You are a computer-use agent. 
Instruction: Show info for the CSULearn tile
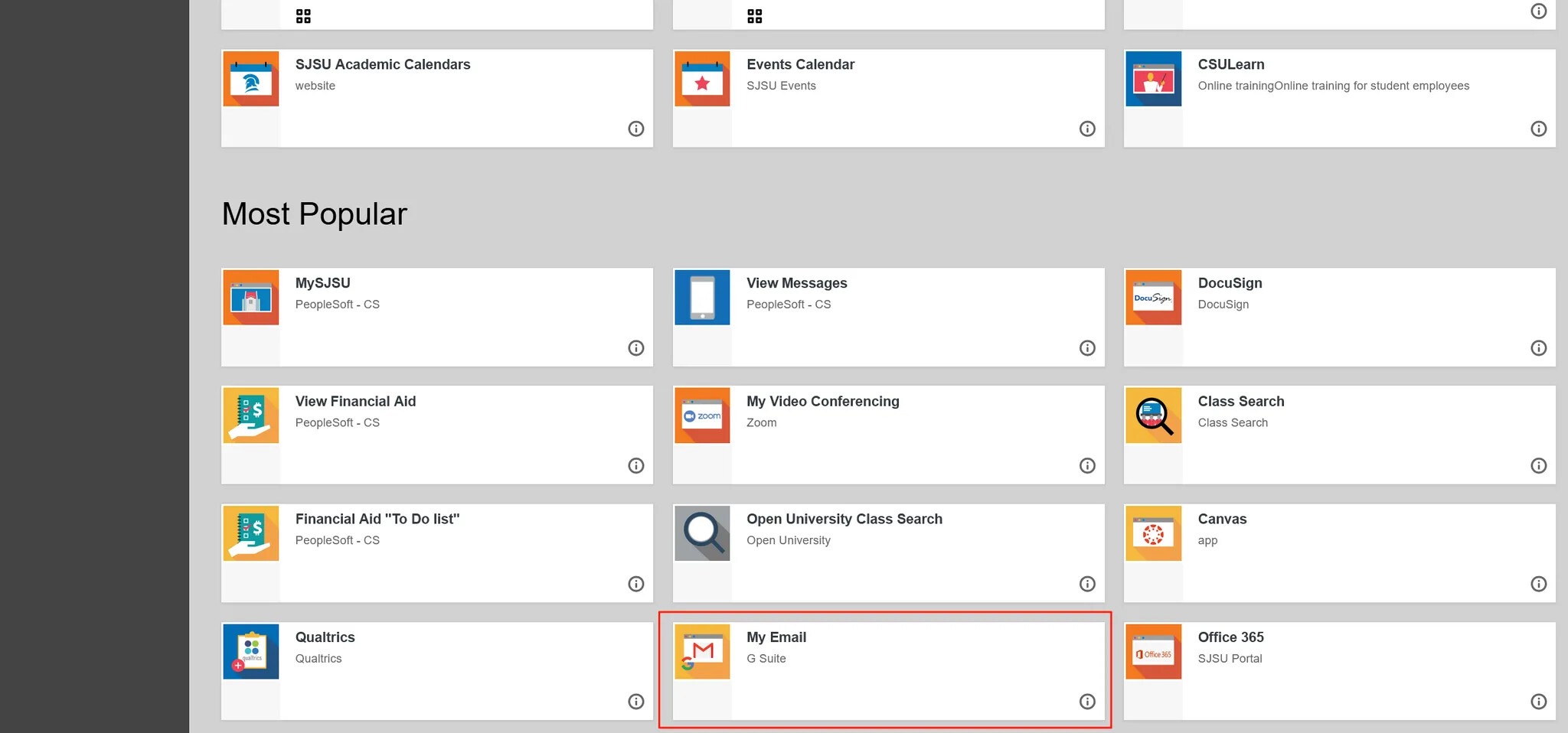click(x=1538, y=129)
